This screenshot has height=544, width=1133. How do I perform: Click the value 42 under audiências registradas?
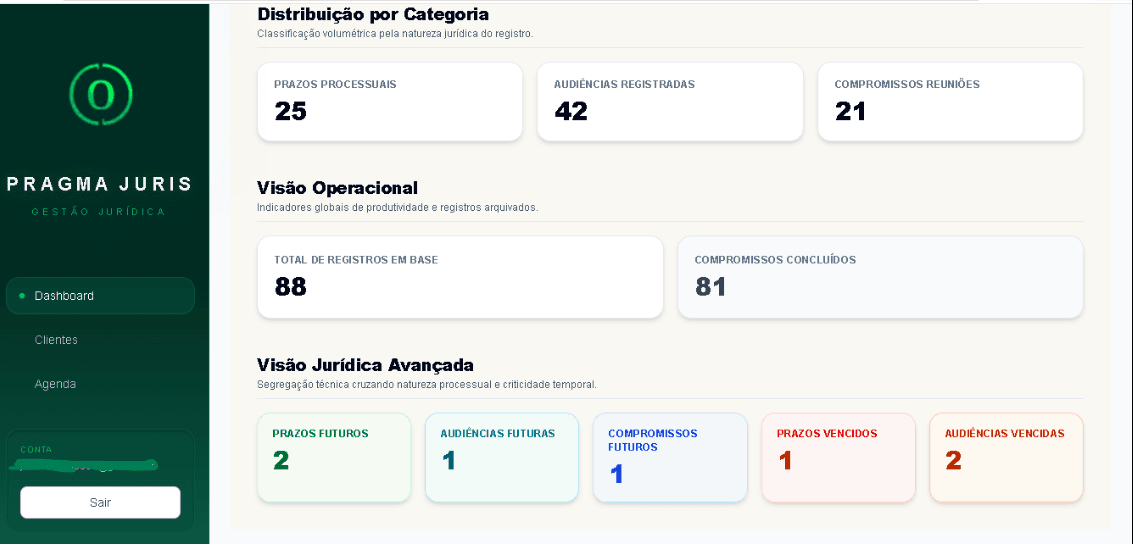tap(571, 111)
